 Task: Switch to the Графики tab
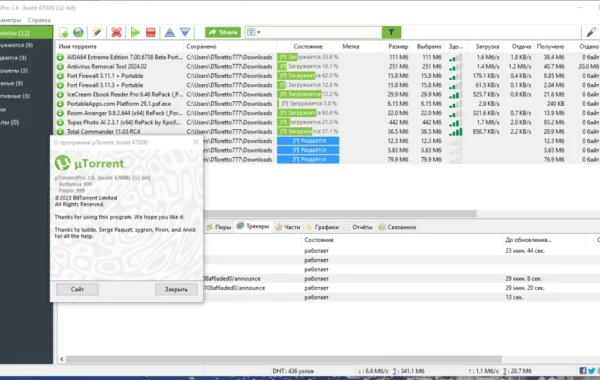323,227
